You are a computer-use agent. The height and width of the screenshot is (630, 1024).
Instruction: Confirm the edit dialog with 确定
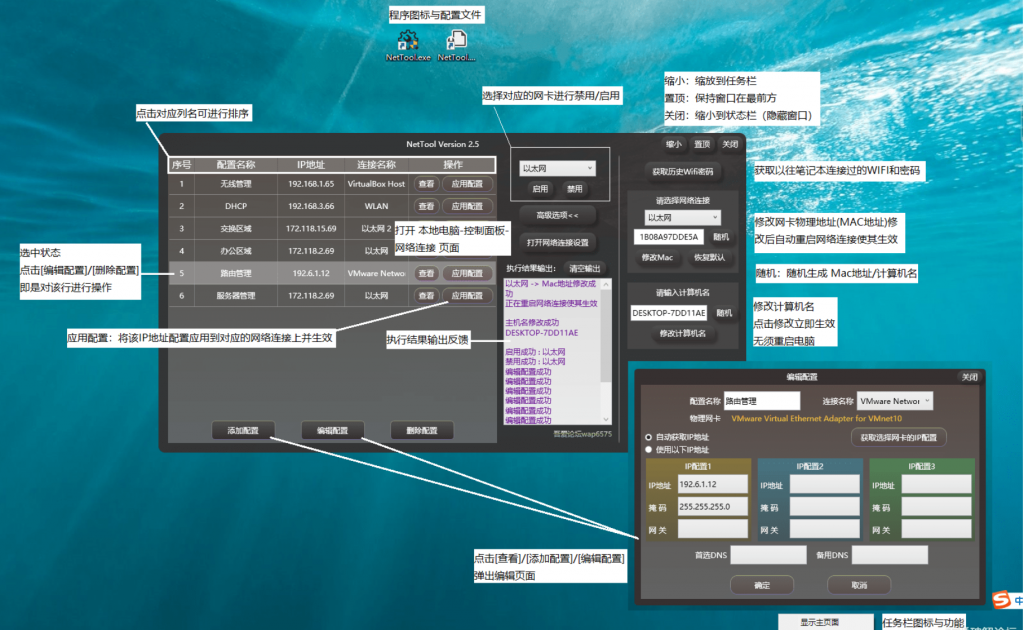(x=762, y=586)
